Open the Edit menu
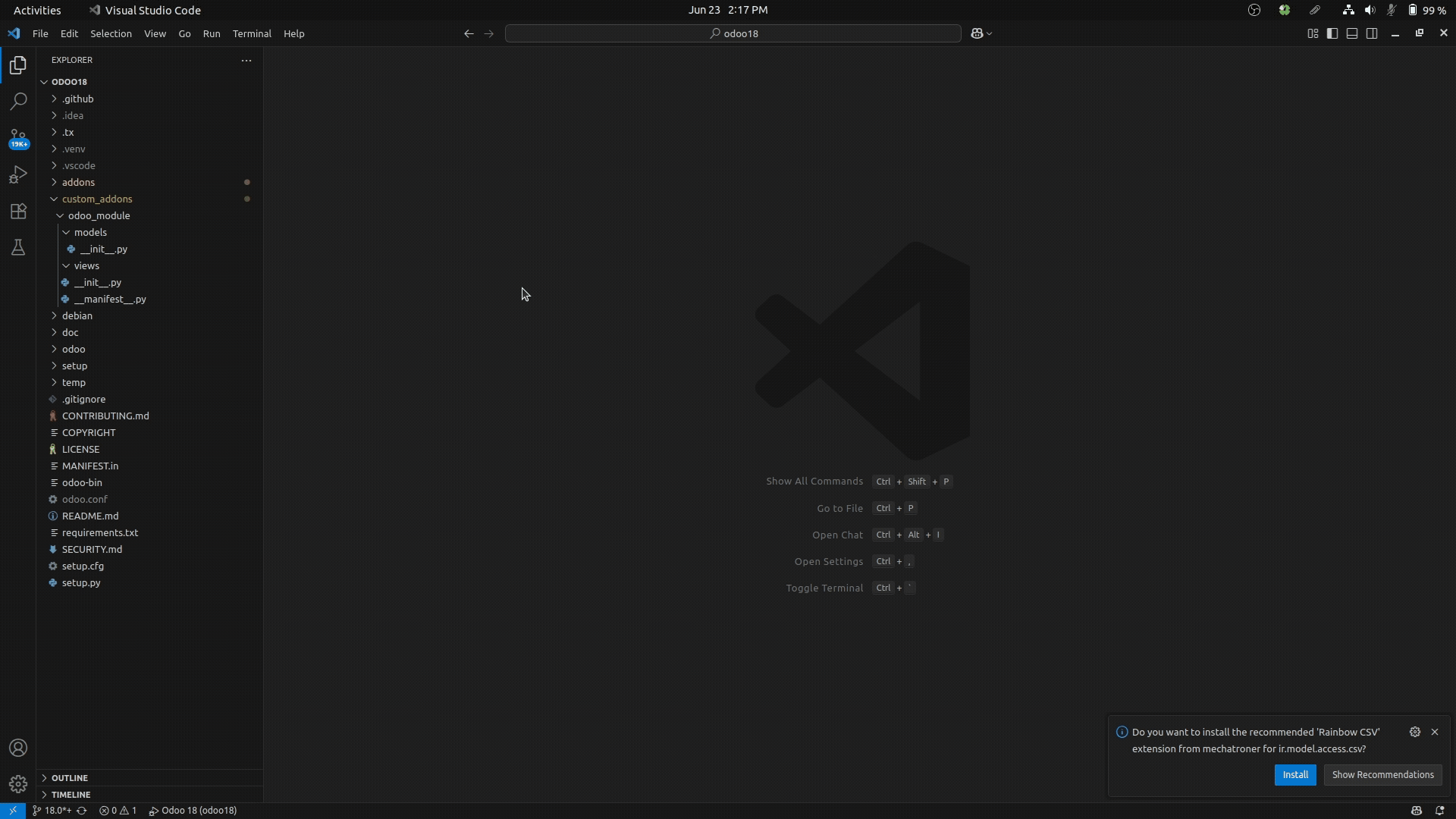The height and width of the screenshot is (819, 1456). pos(69,33)
